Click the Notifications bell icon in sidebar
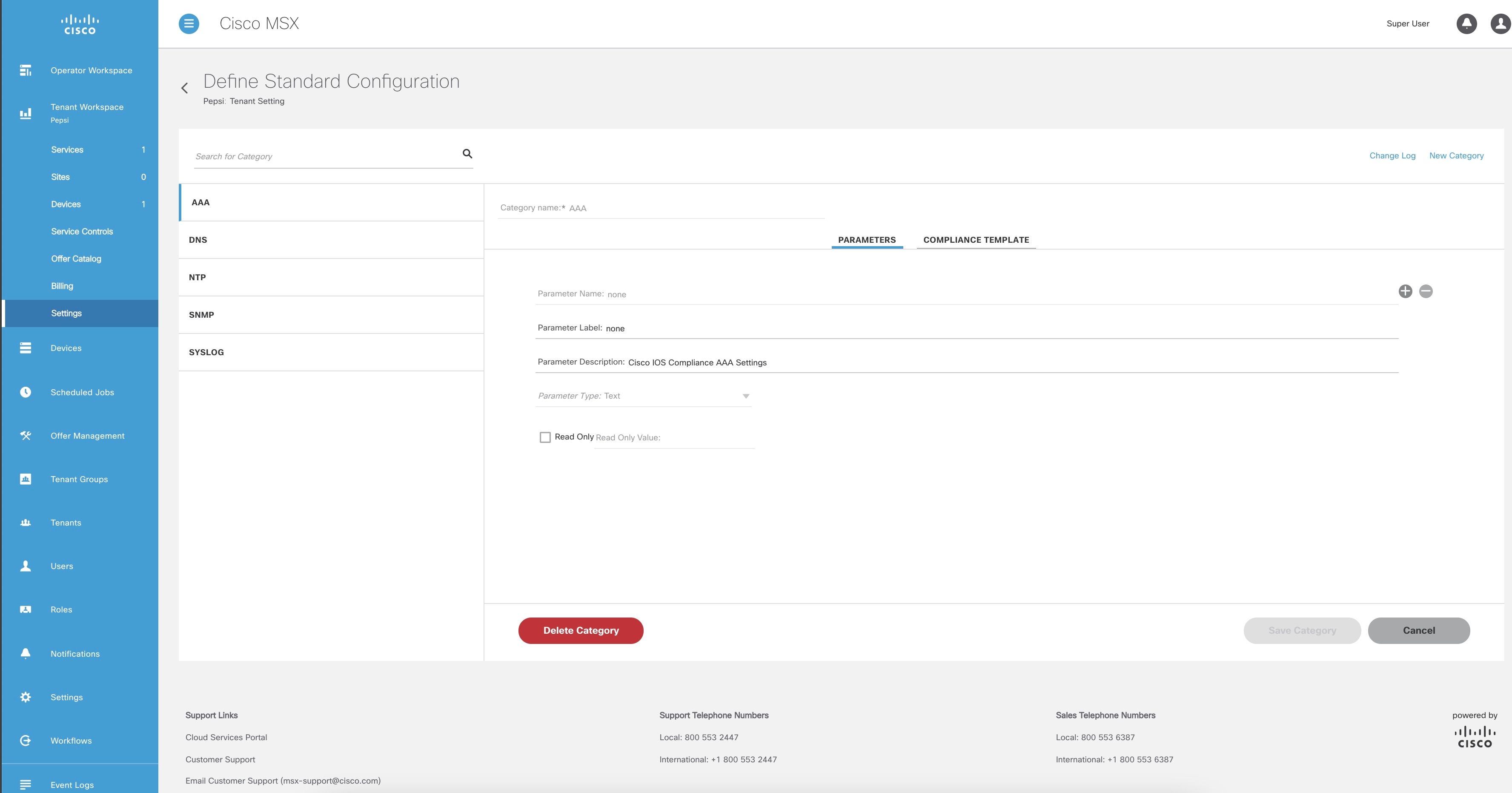 pos(25,654)
